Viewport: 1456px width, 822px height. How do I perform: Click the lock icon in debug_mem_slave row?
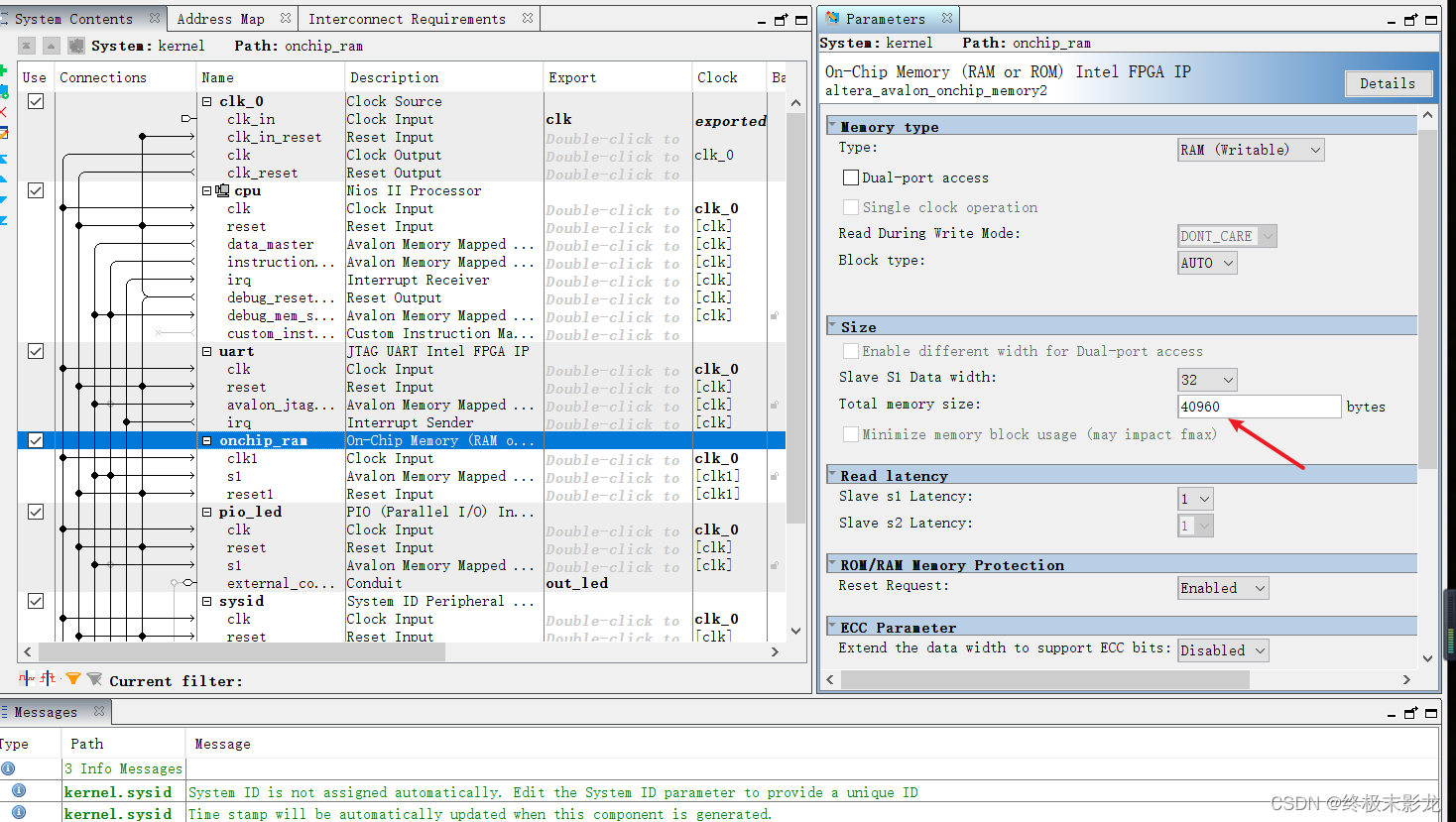[775, 315]
